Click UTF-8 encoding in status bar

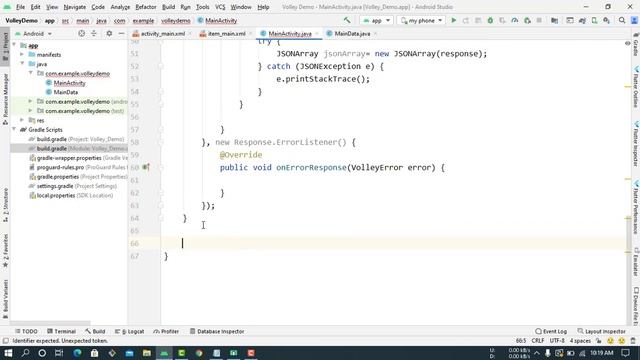(x=557, y=341)
